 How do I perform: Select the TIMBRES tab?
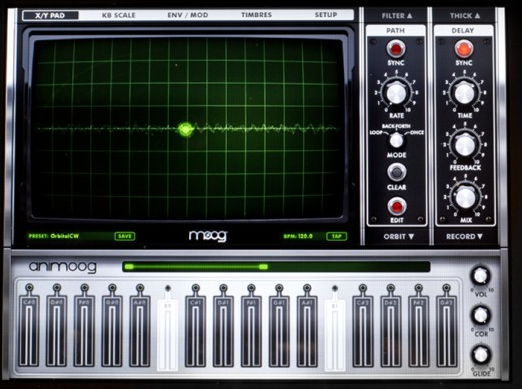256,15
